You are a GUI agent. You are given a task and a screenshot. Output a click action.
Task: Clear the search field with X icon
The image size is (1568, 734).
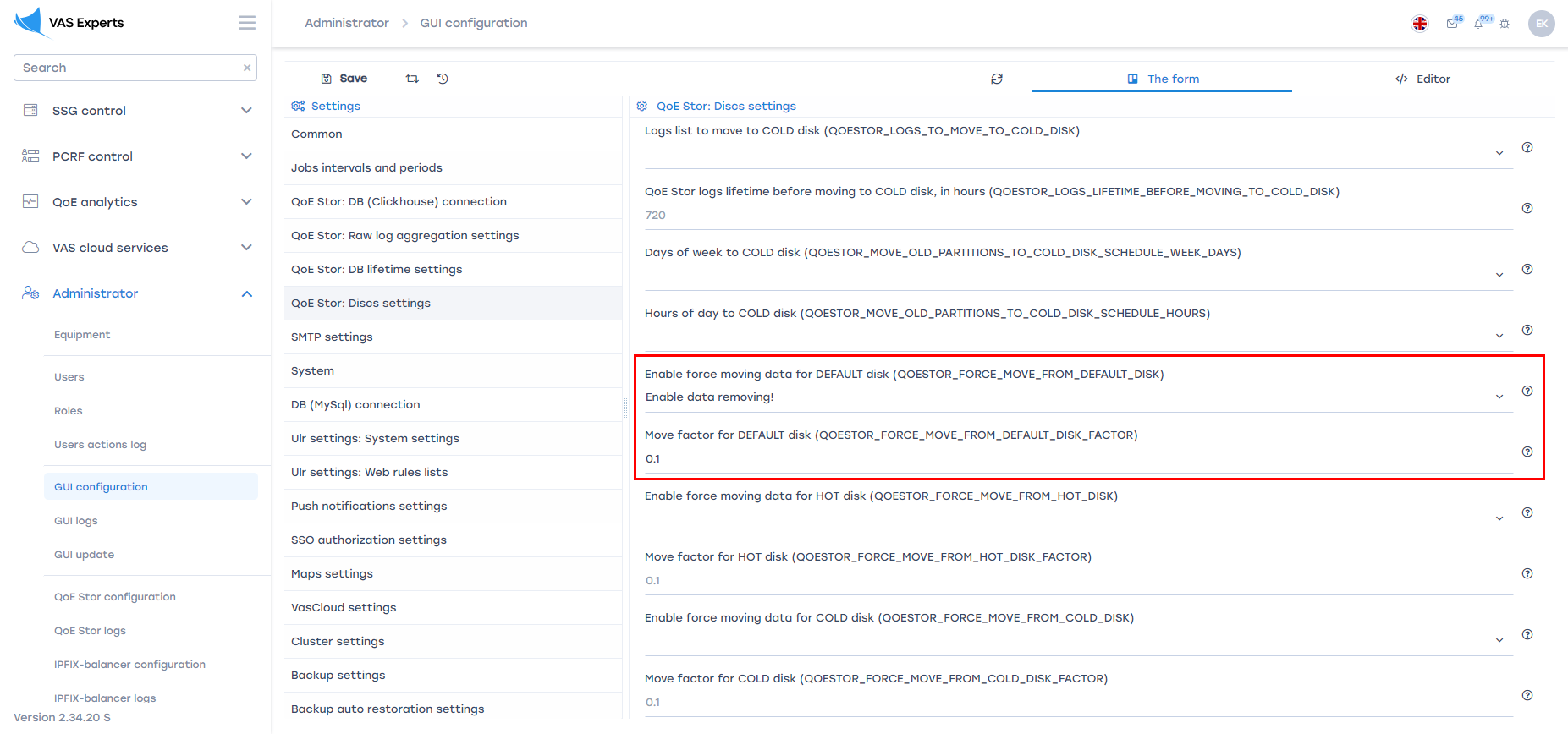pos(247,68)
